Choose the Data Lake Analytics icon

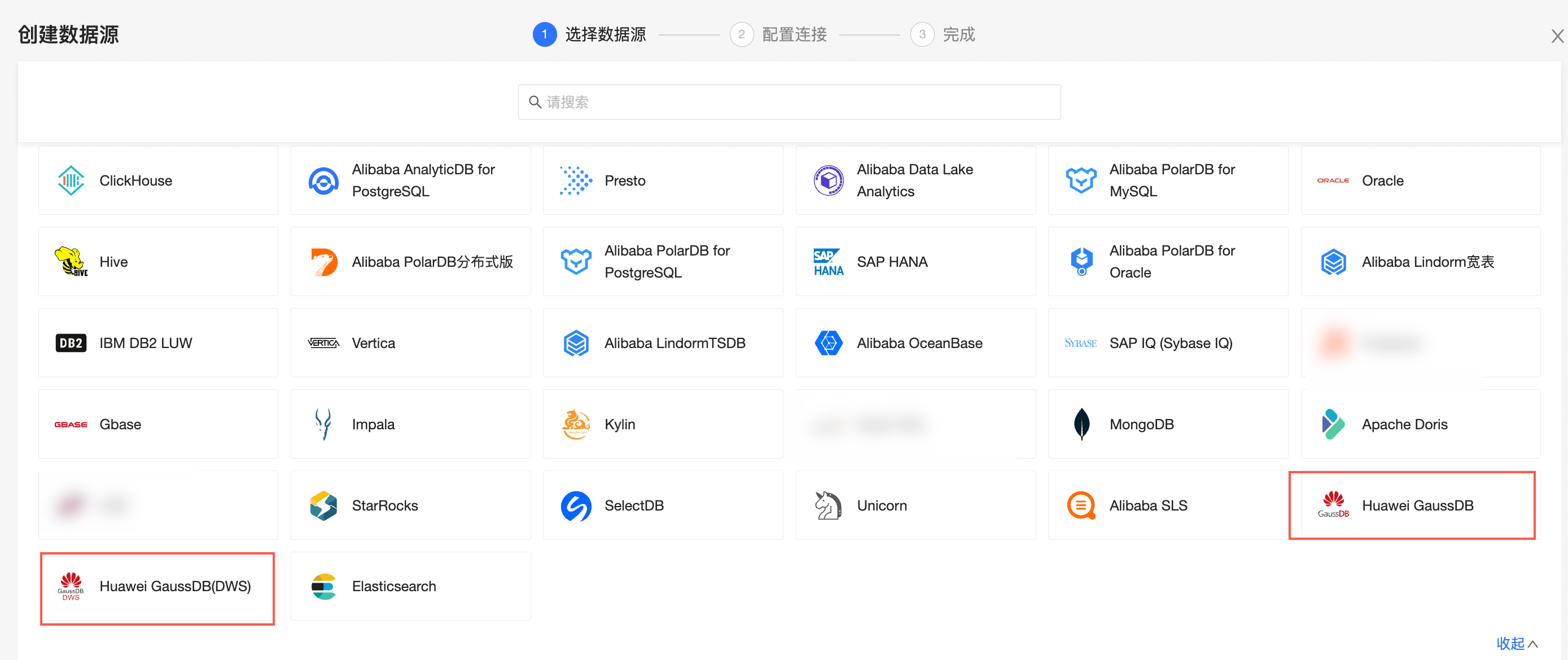point(829,181)
